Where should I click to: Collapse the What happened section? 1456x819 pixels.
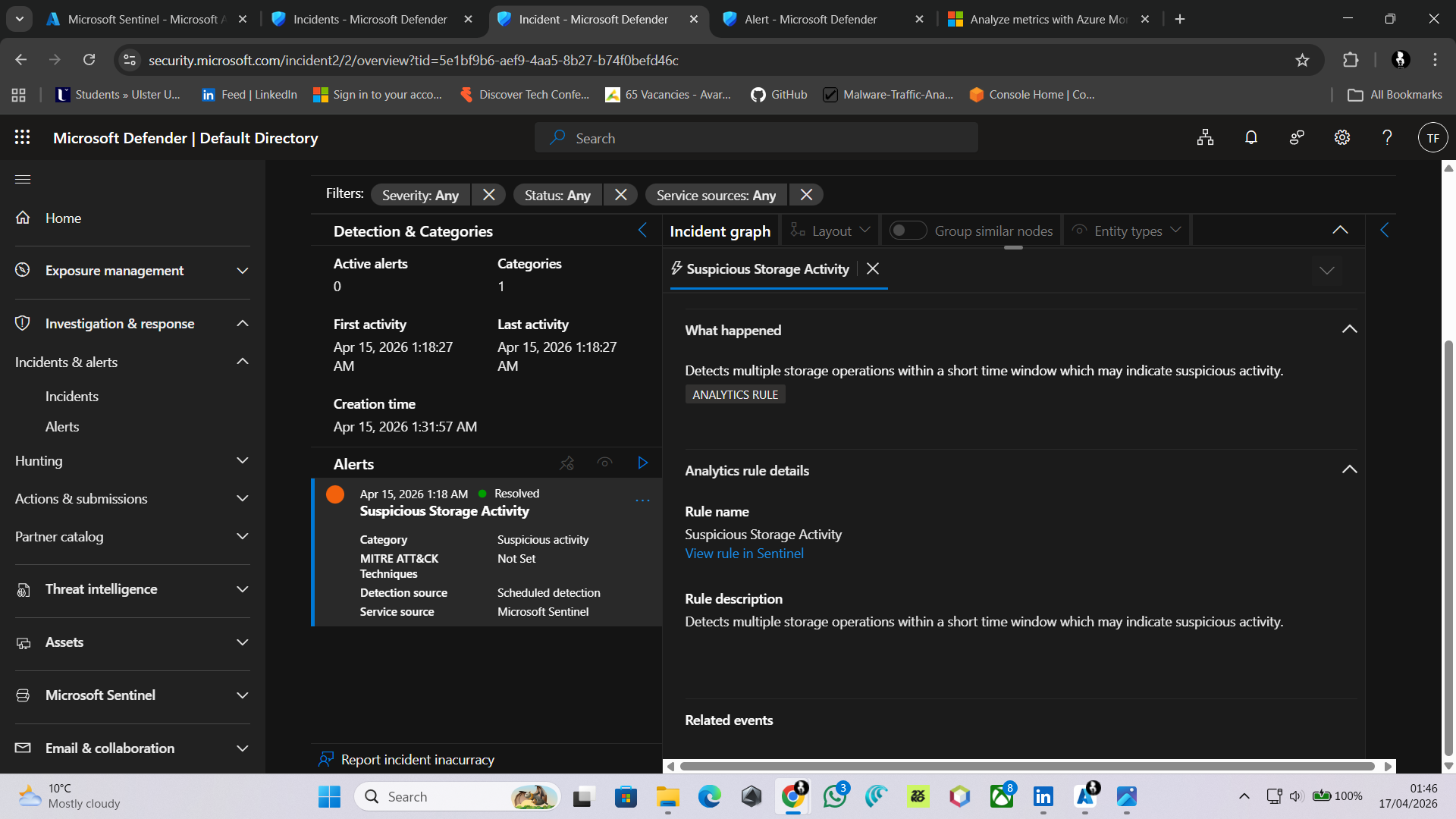1349,329
